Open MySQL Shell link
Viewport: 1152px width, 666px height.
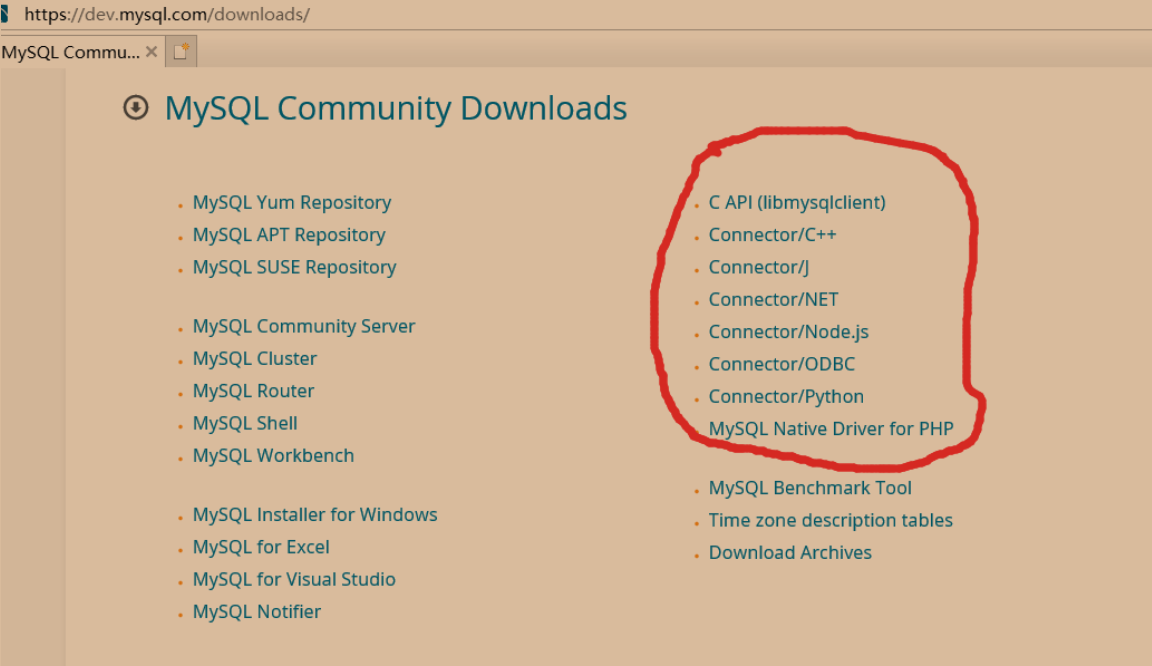pos(245,423)
